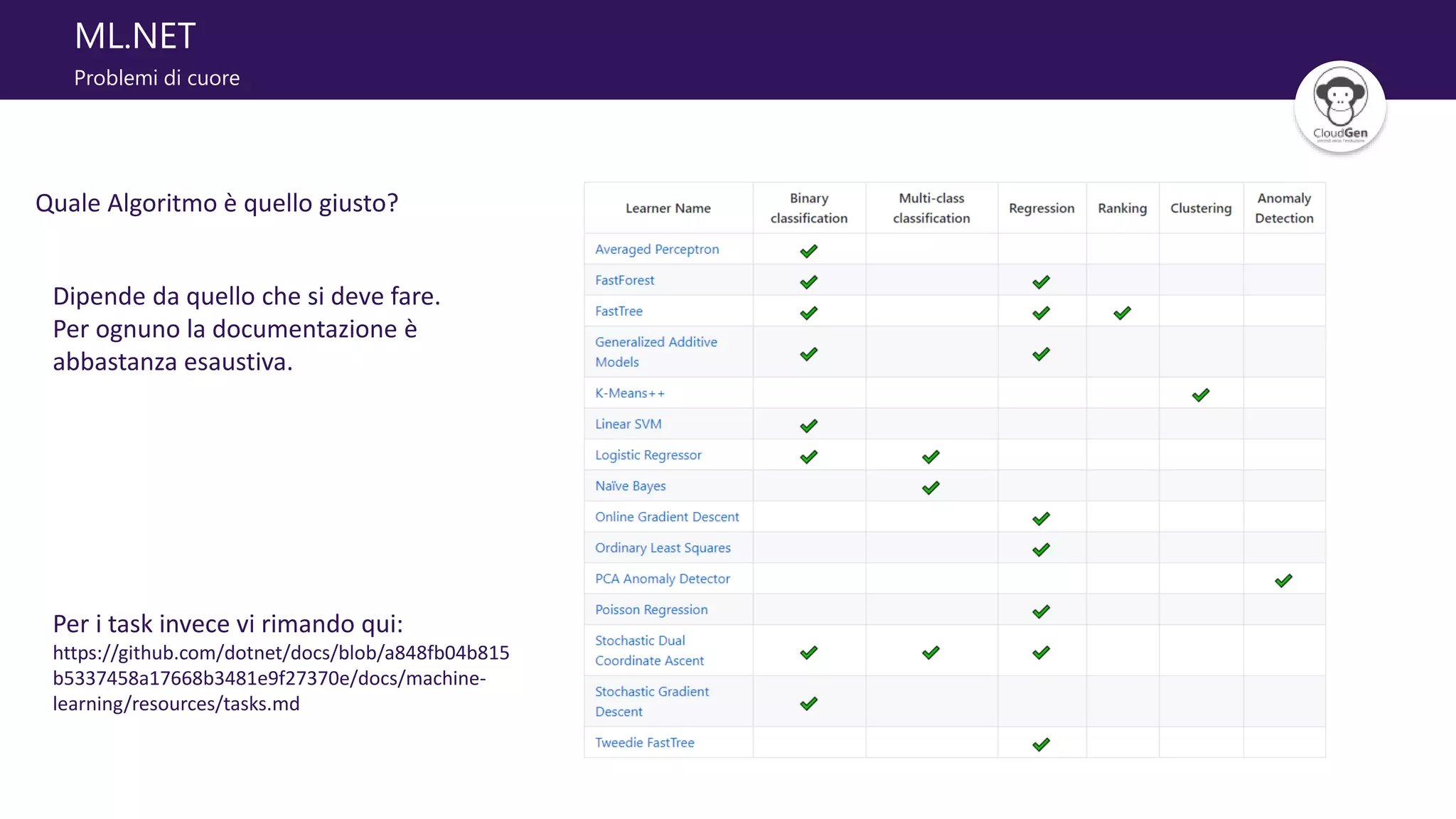The height and width of the screenshot is (819, 1456).
Task: Open the Linear SVM link
Action: tap(628, 424)
